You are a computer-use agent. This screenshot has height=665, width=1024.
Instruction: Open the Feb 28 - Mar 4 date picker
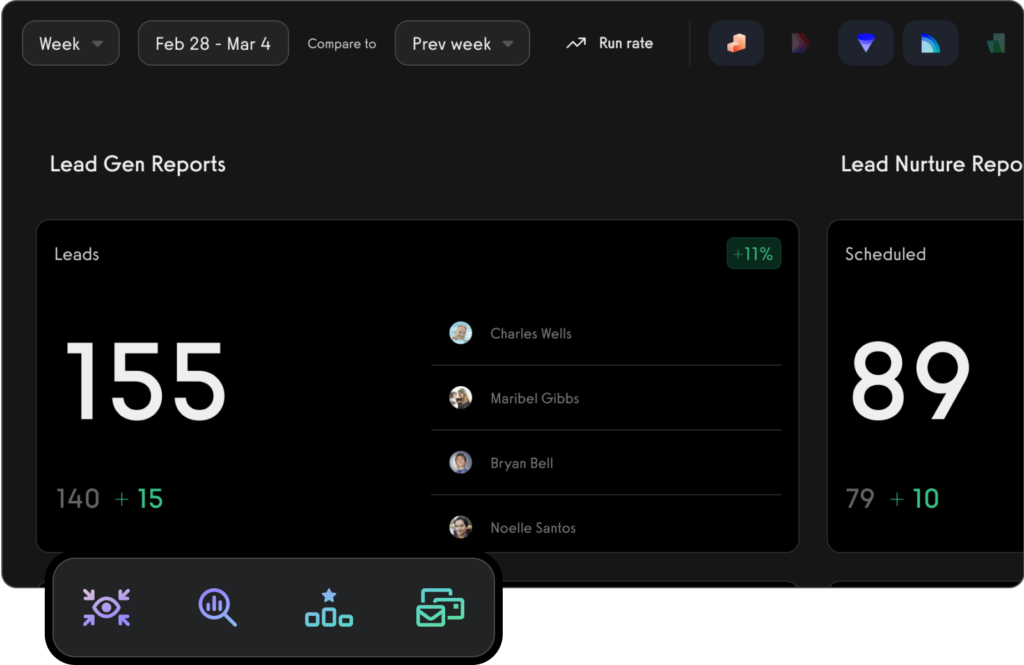point(213,42)
